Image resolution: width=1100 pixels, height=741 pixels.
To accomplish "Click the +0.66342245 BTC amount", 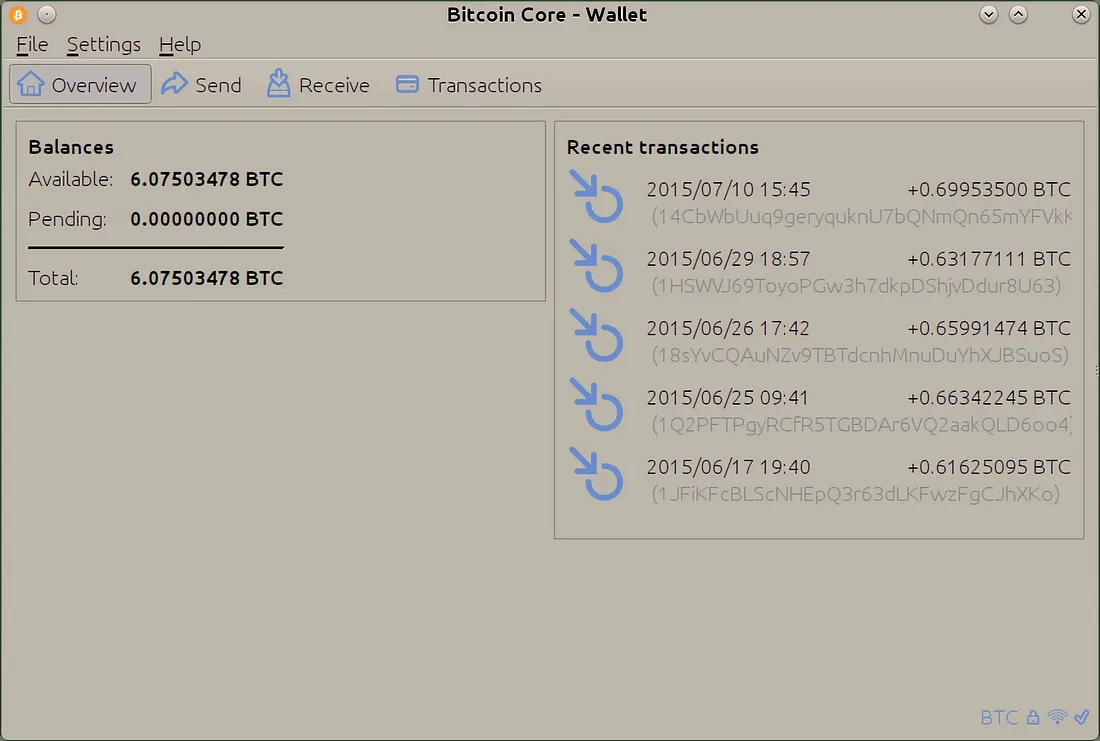I will point(989,398).
